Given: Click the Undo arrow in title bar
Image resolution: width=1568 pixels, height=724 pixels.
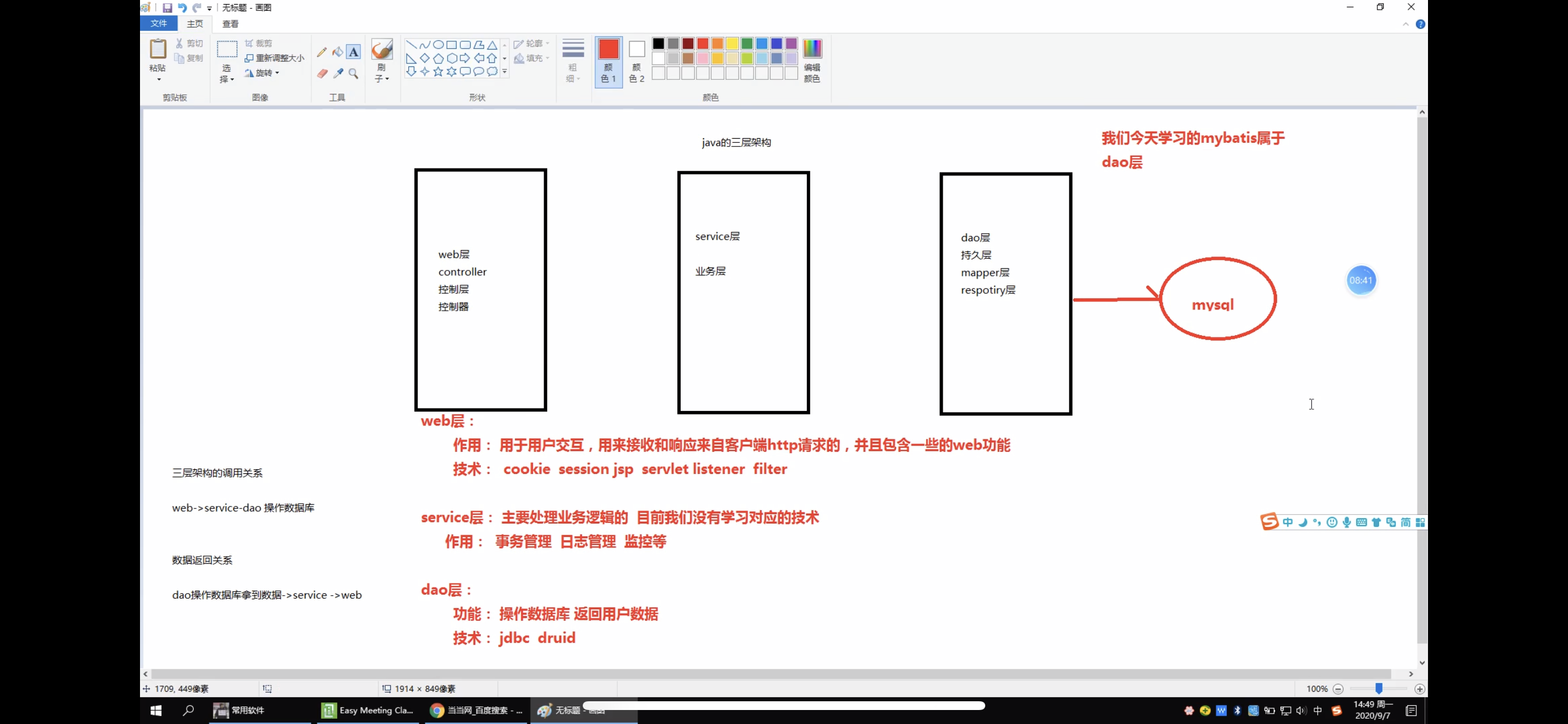Looking at the screenshot, I should pyautogui.click(x=182, y=8).
